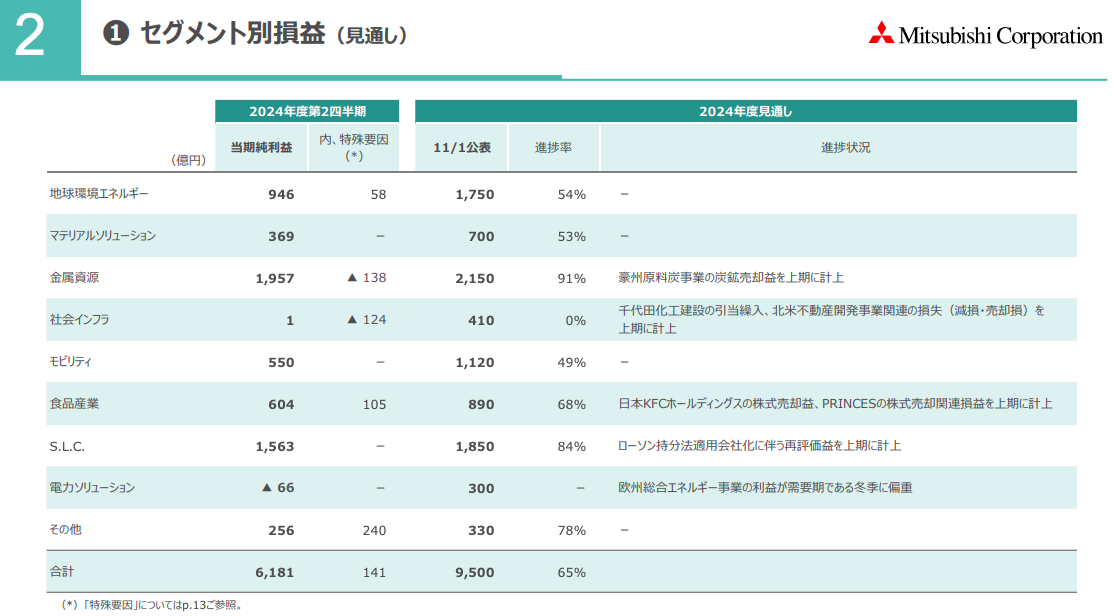Click the net profit value 369
1113x616 pixels.
281,236
